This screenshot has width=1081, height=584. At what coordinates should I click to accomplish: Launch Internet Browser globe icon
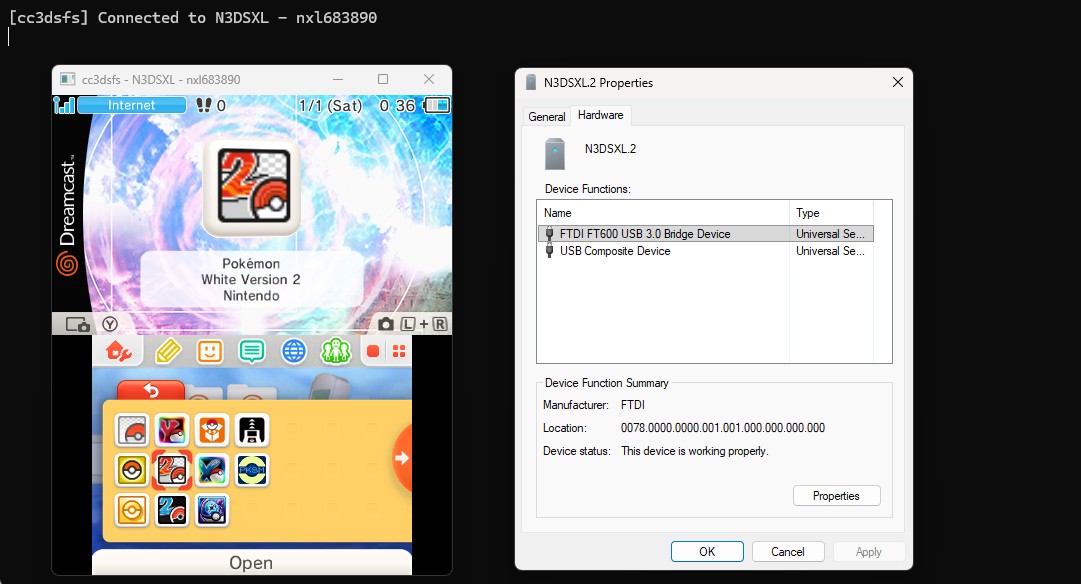coord(294,352)
